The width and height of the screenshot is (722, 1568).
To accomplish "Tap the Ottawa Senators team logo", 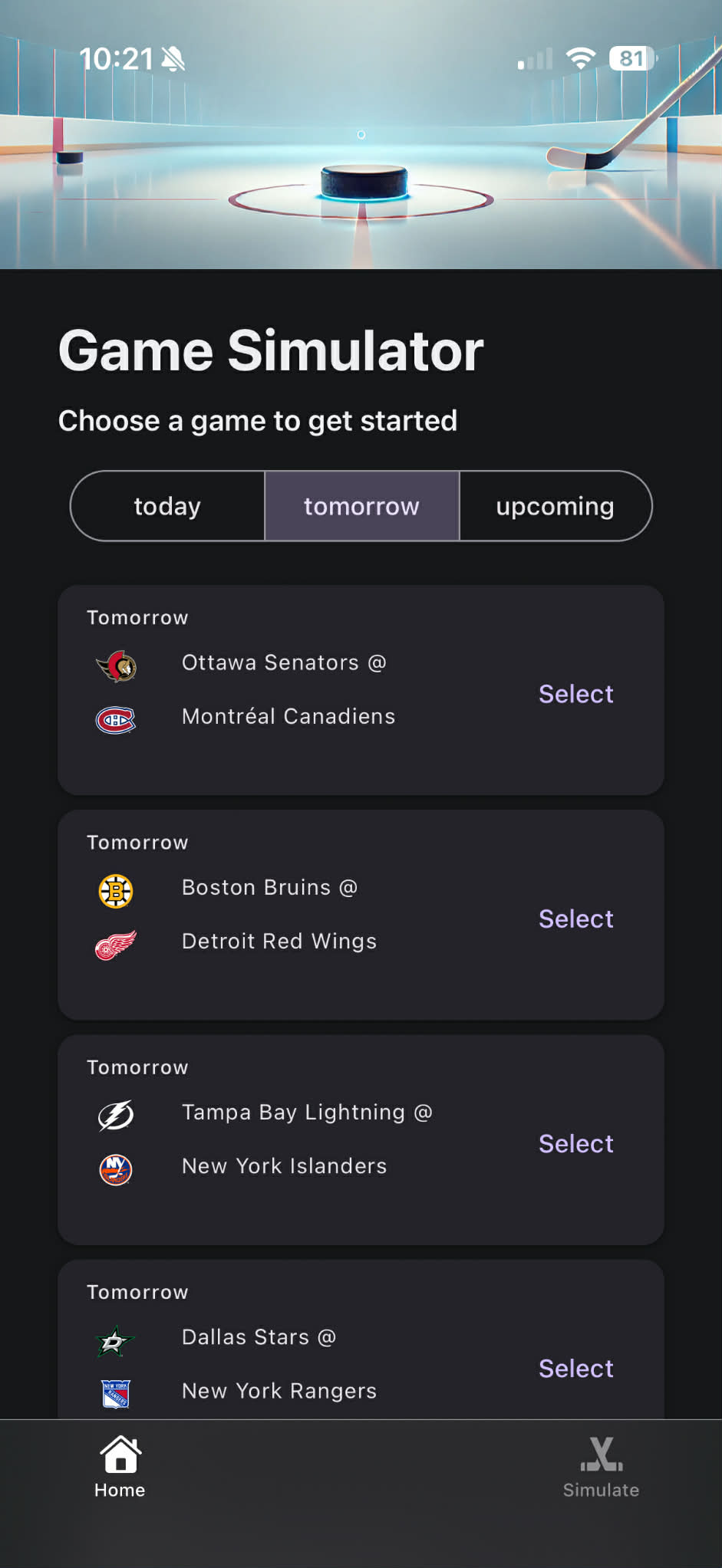I will [116, 666].
